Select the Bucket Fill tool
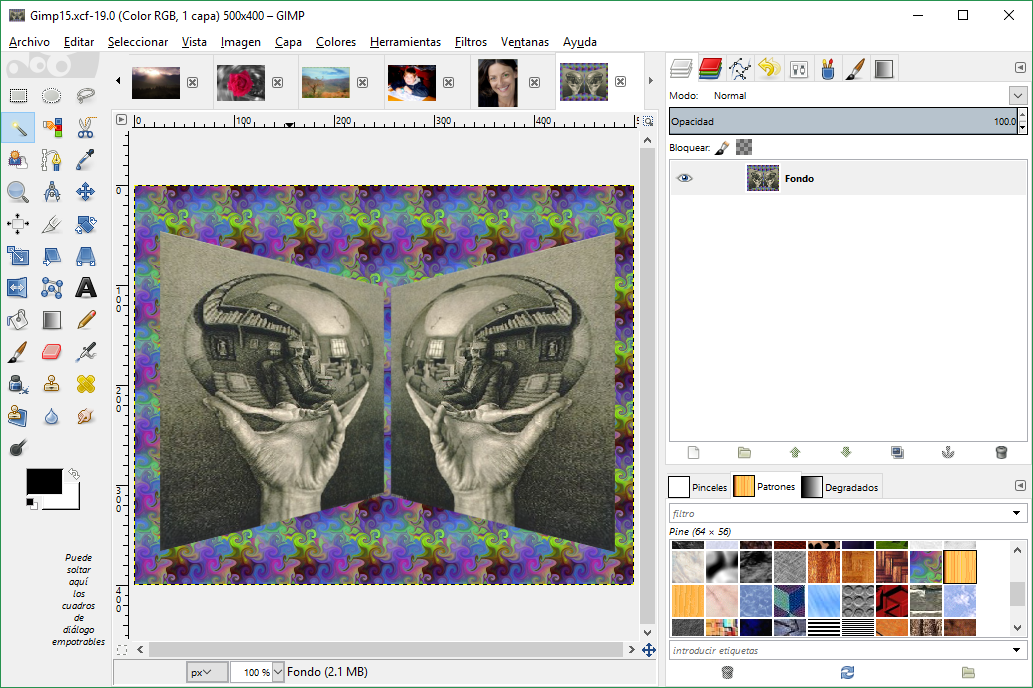 tap(18, 320)
